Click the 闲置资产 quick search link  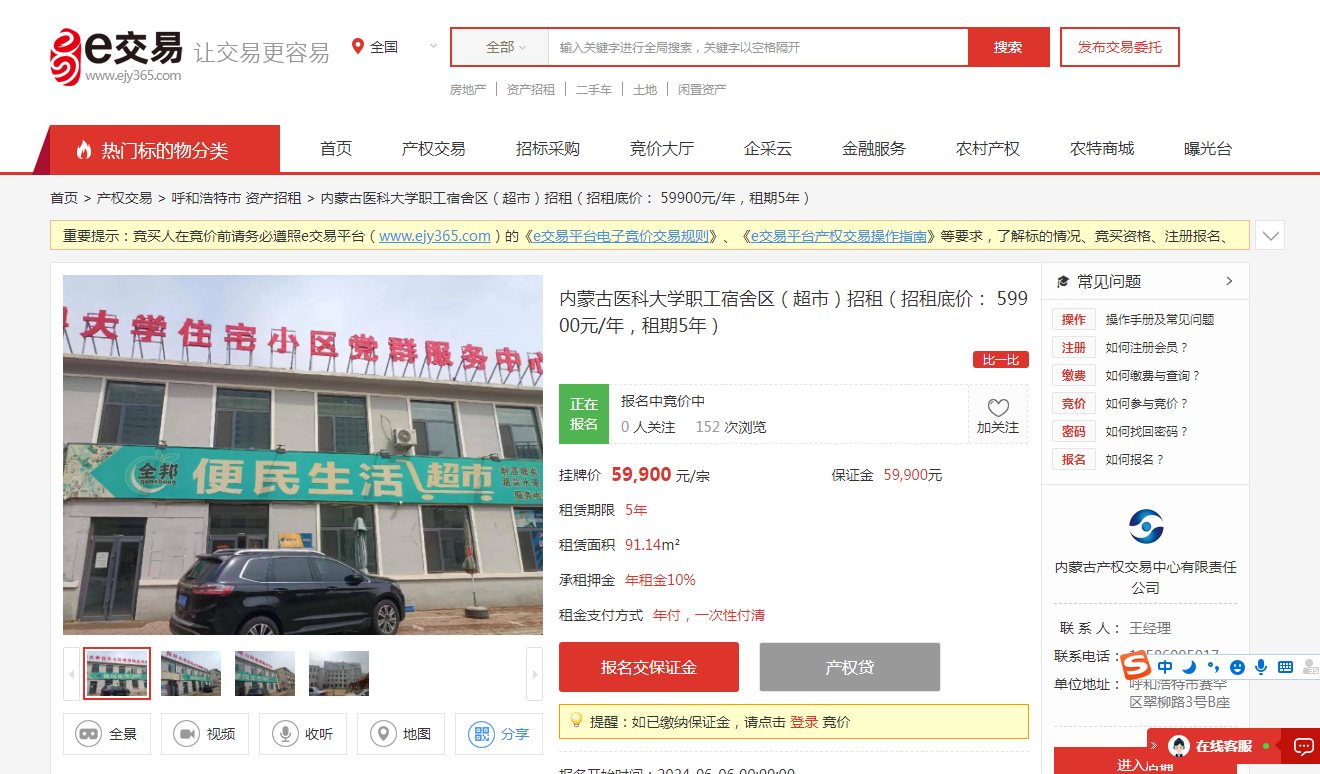702,90
